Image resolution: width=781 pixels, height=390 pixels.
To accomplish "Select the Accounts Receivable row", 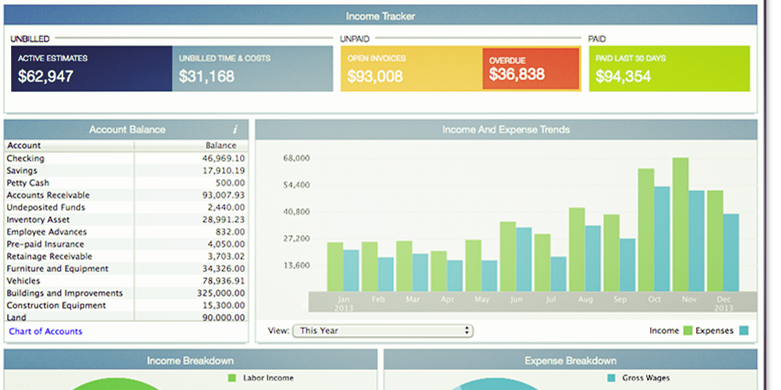I will coord(126,195).
